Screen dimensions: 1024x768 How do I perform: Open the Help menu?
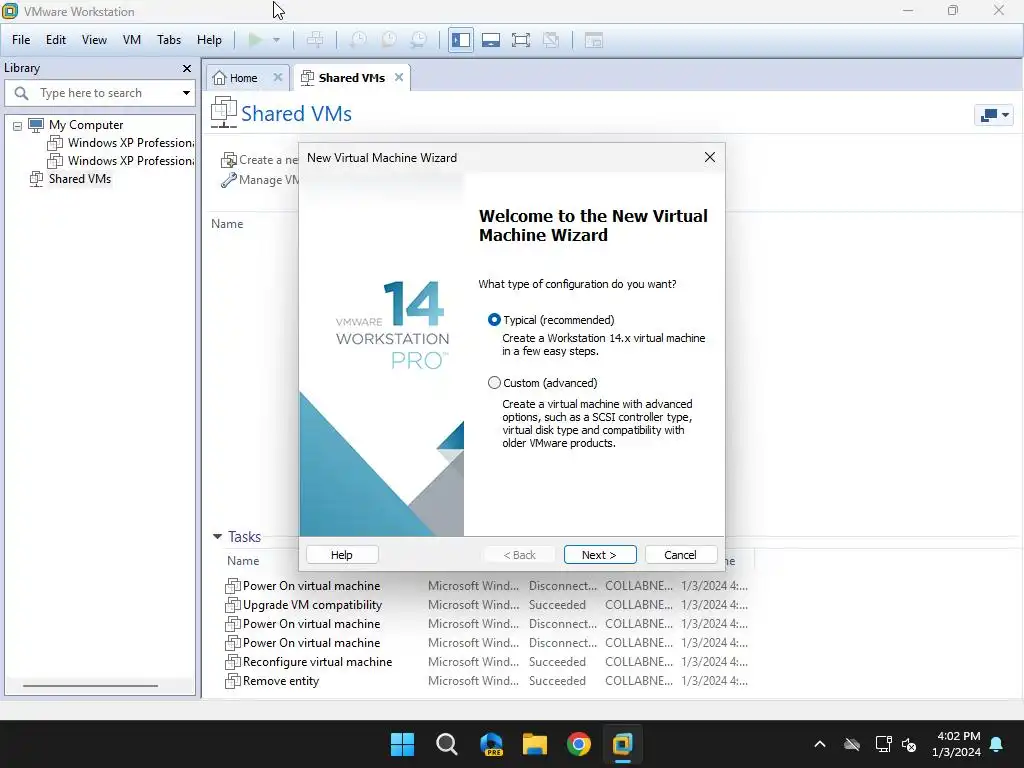point(210,40)
